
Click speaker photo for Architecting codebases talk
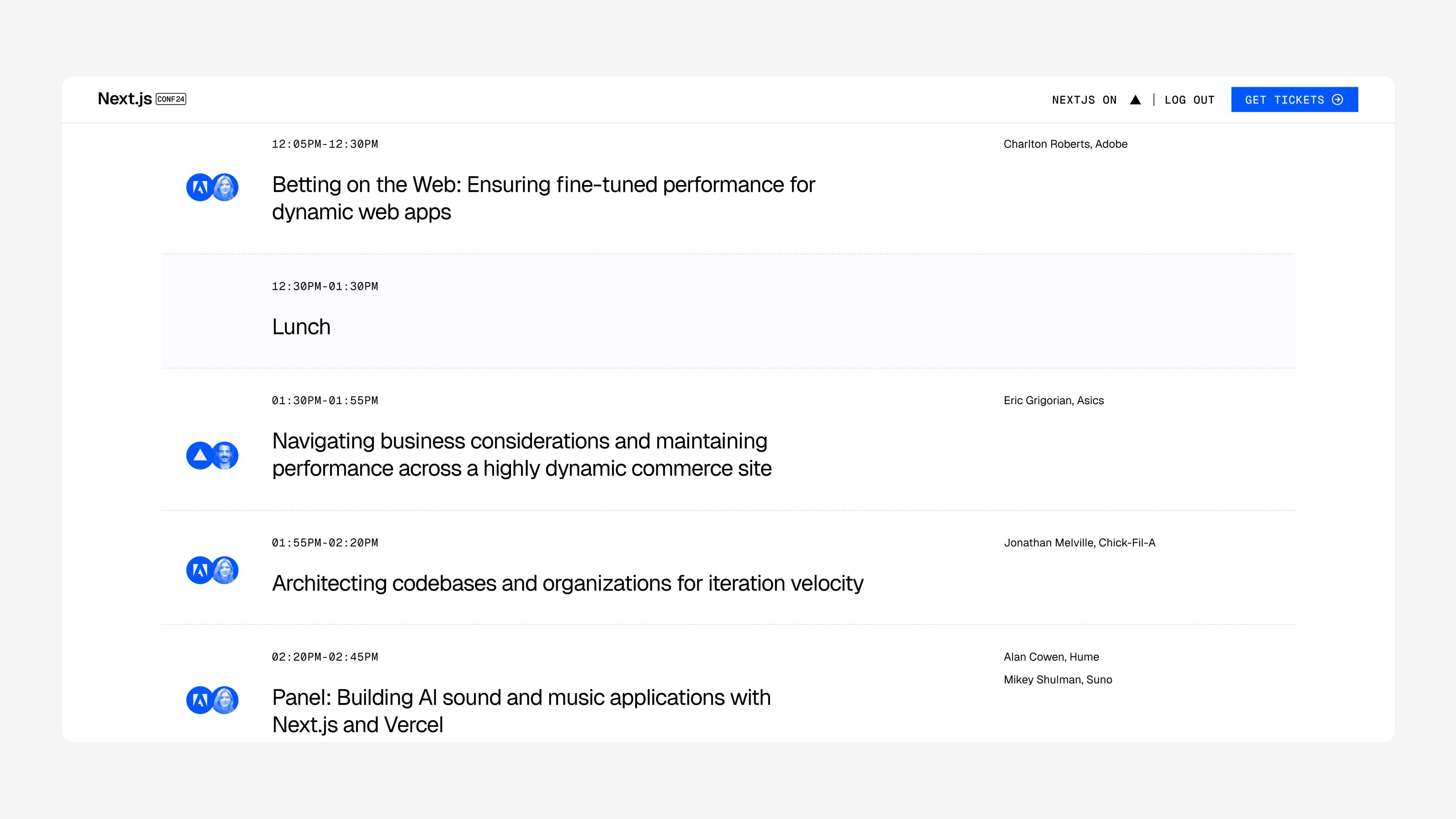pos(226,570)
